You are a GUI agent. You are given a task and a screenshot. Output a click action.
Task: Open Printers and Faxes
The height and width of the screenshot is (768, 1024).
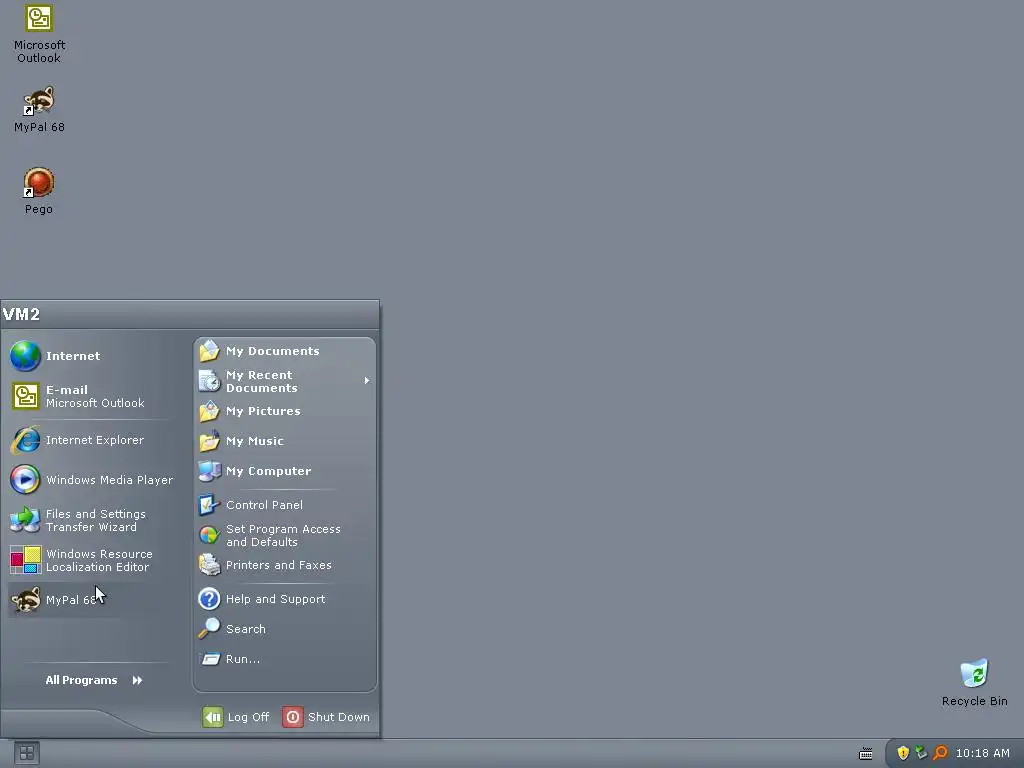[x=284, y=566]
